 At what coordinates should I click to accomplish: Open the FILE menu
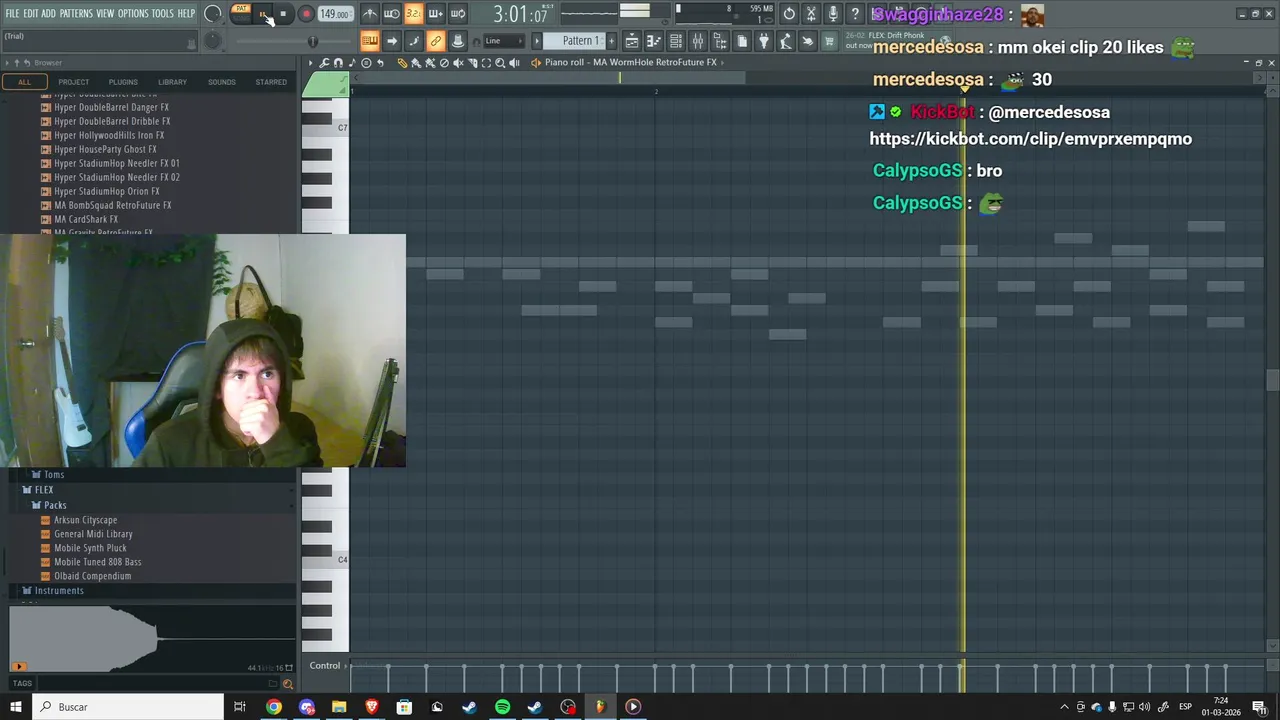coord(13,14)
